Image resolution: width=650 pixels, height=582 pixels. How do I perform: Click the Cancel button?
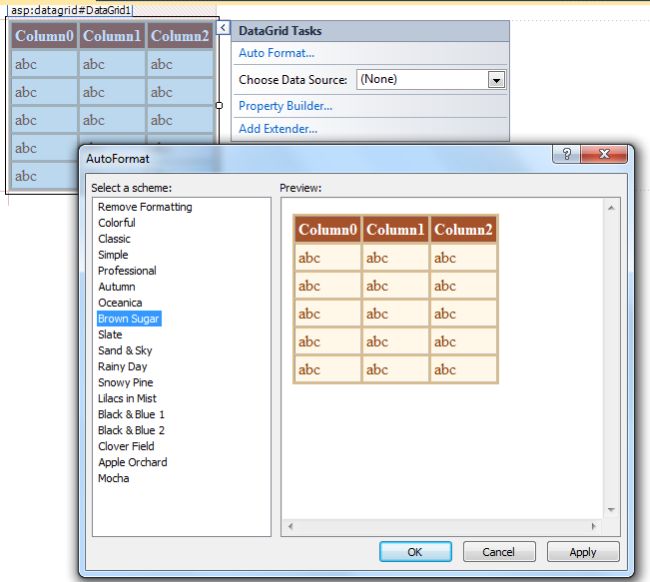pyautogui.click(x=499, y=552)
